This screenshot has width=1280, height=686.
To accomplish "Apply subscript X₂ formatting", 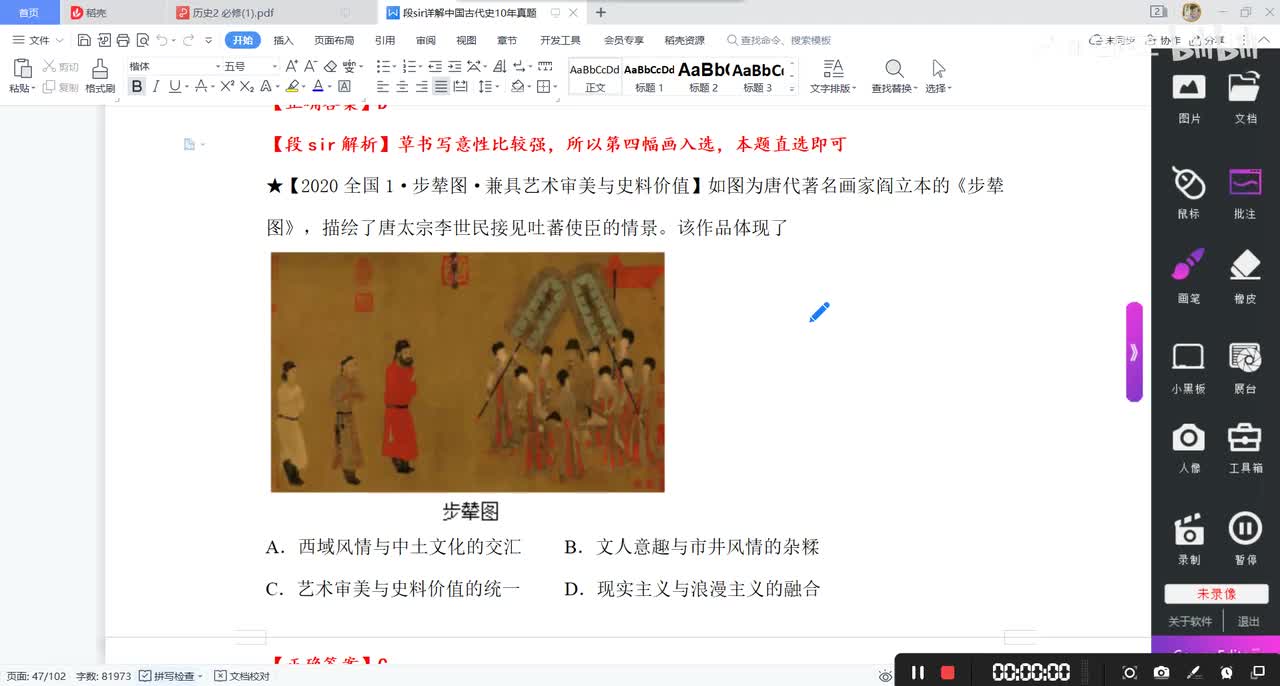I will point(246,87).
